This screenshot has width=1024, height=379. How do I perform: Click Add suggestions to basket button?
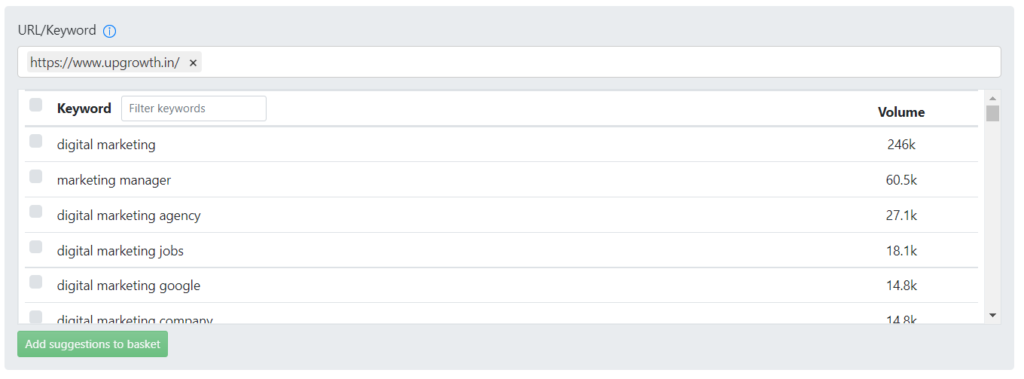93,344
